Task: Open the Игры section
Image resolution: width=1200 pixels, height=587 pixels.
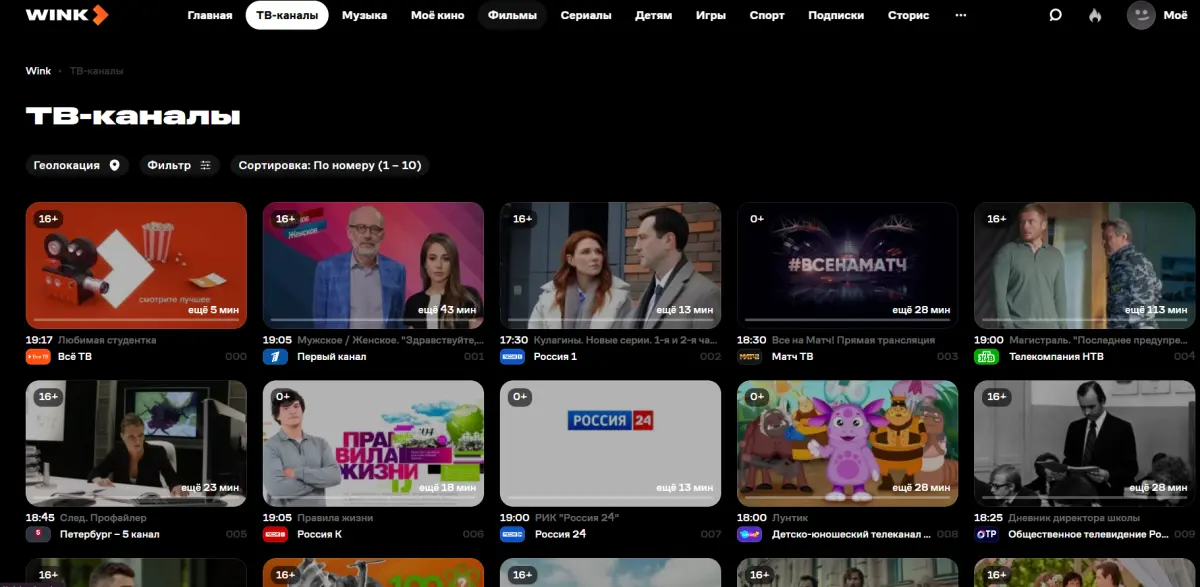Action: [x=711, y=15]
